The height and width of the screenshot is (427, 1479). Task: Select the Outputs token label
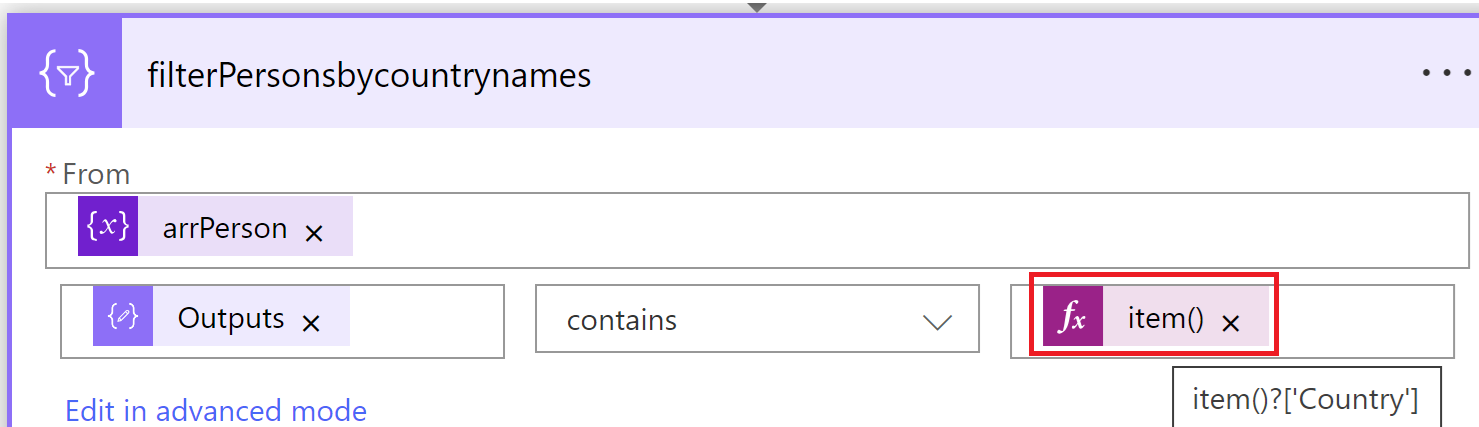click(231, 319)
